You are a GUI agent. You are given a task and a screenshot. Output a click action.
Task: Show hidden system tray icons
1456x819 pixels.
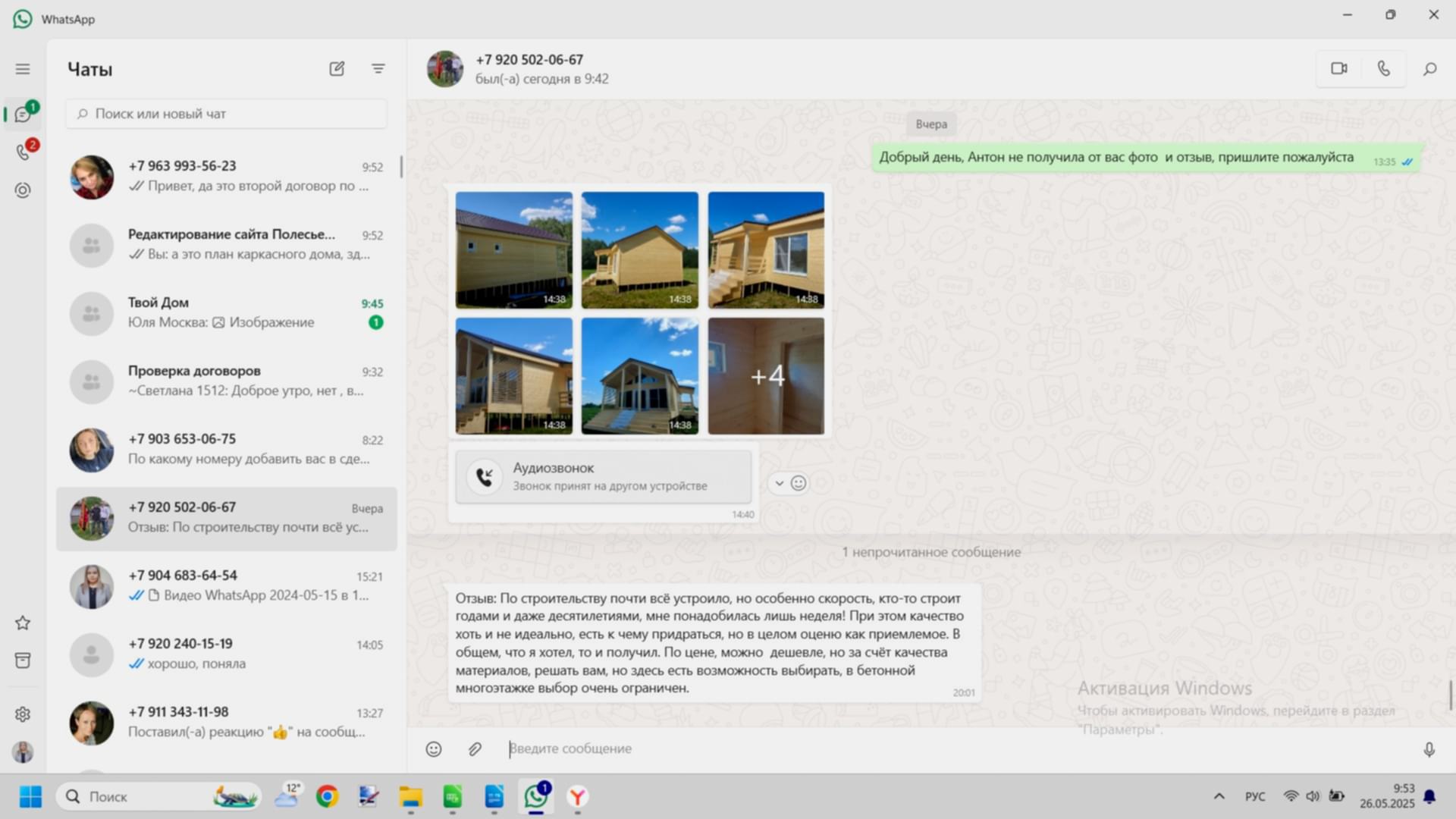(x=1219, y=796)
